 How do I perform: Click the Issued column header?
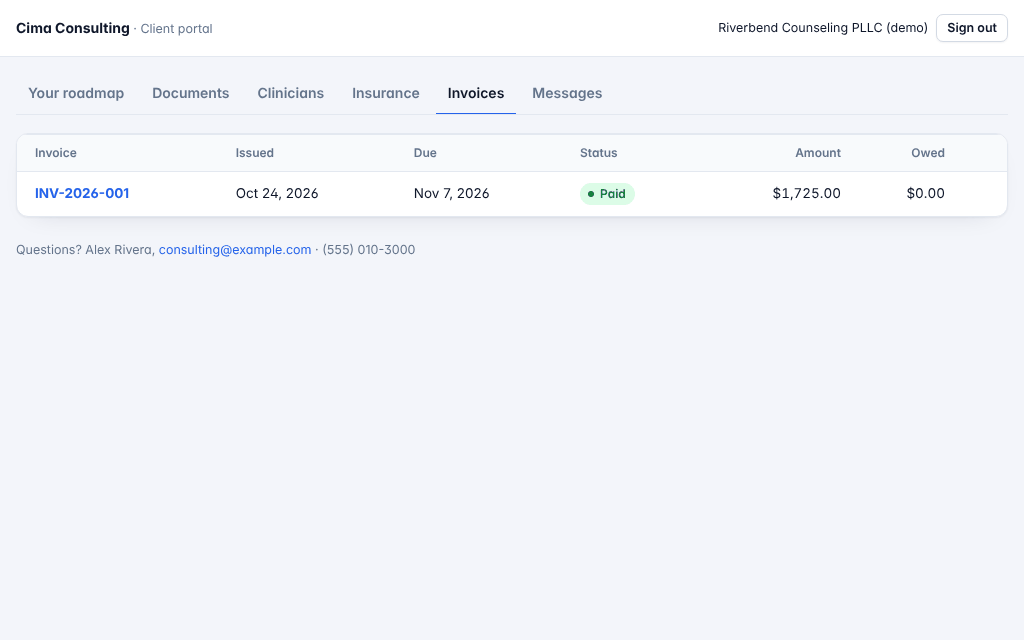pyautogui.click(x=255, y=153)
